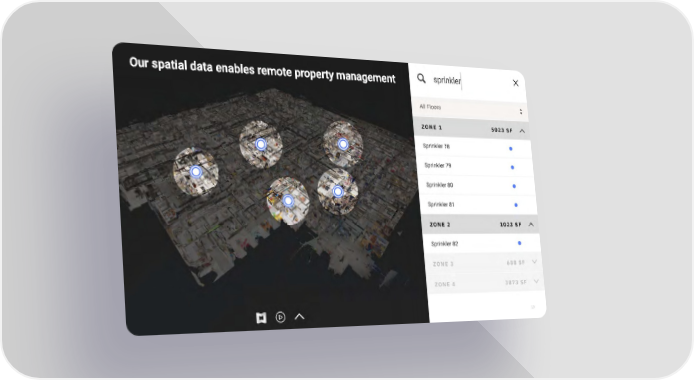
Task: Collapse the Zone 2 section chevron
Action: pos(531,225)
